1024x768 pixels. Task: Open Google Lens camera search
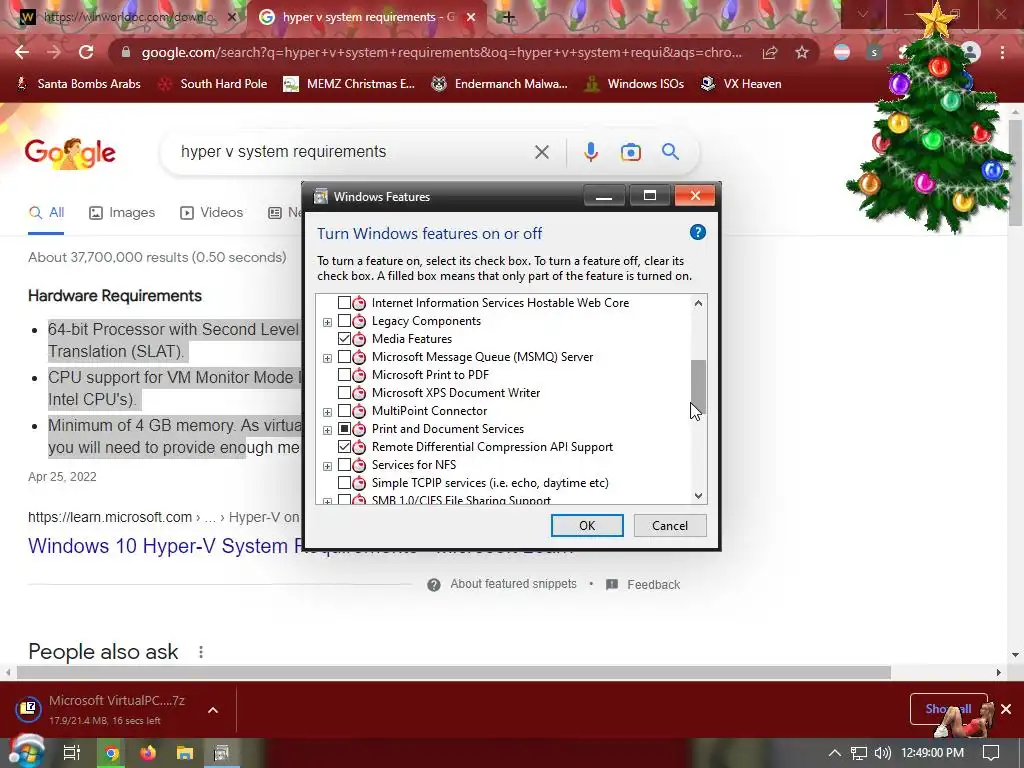[630, 152]
